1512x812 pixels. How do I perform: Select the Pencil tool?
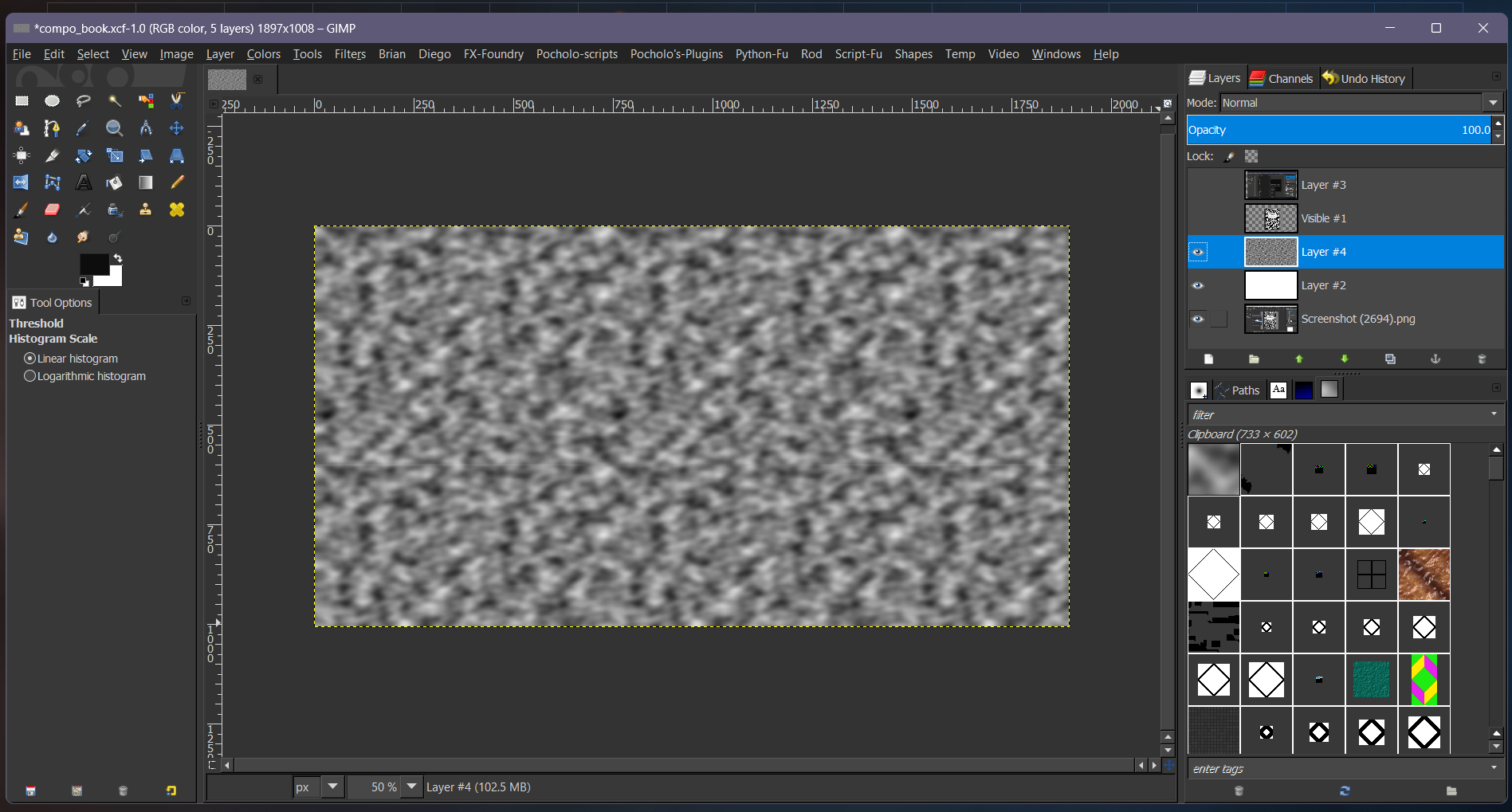[x=177, y=182]
